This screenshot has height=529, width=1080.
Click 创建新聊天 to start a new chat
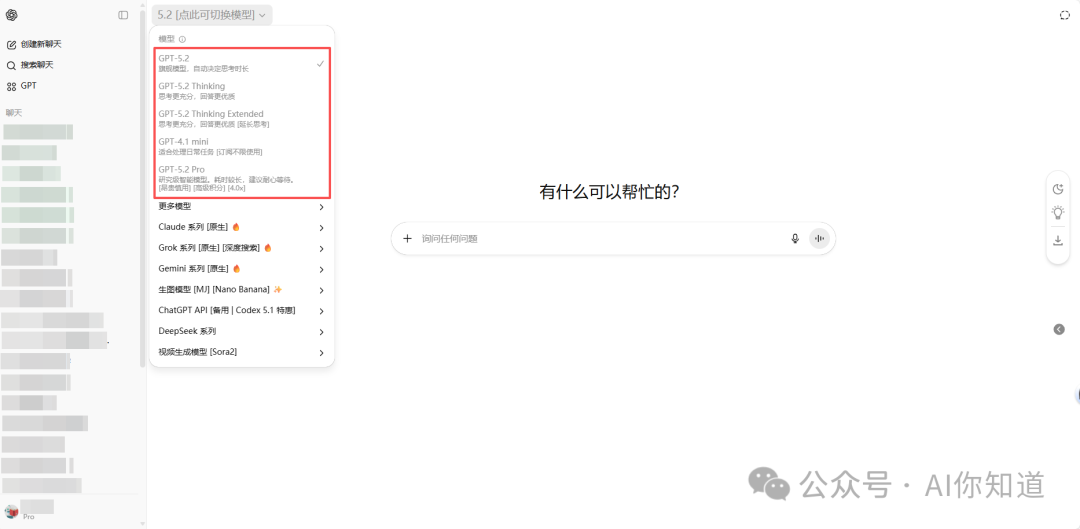click(40, 44)
